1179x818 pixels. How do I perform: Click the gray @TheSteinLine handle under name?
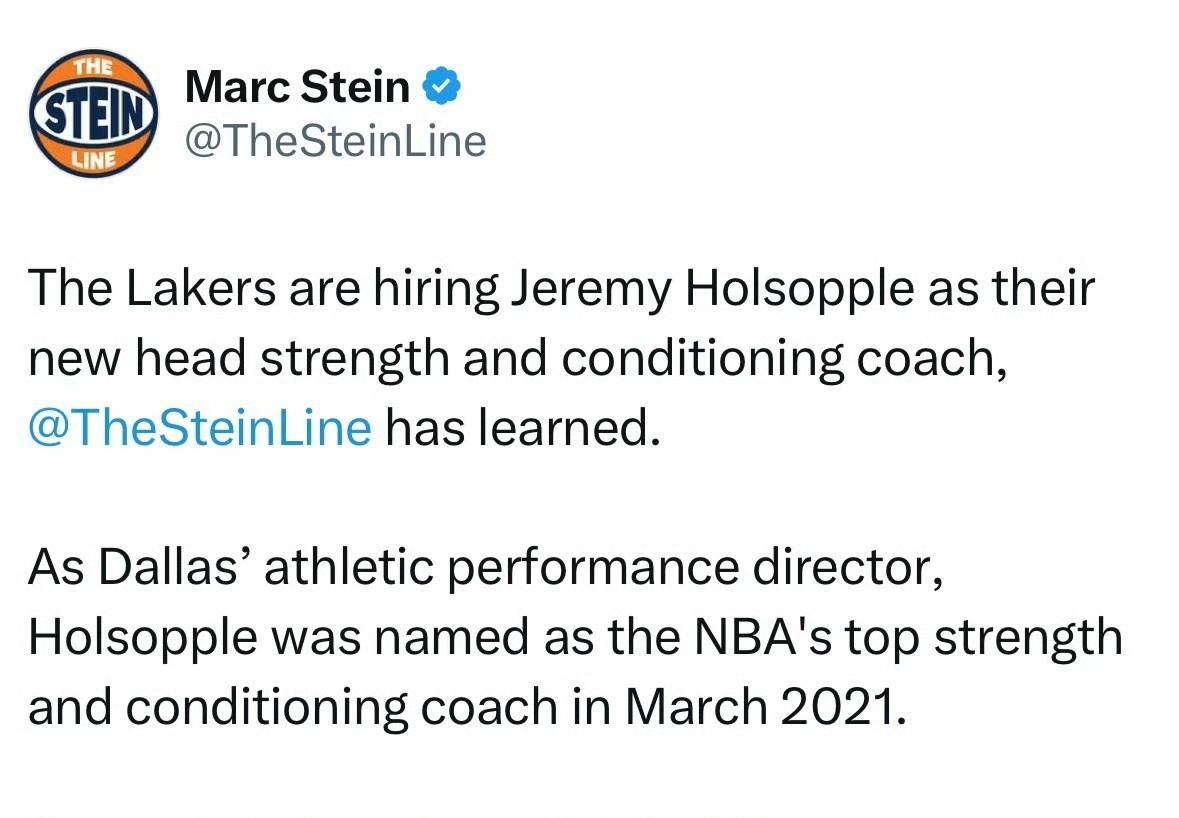[335, 141]
